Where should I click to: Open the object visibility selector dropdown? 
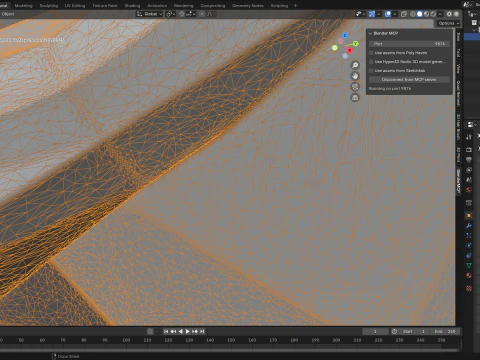[x=360, y=14]
